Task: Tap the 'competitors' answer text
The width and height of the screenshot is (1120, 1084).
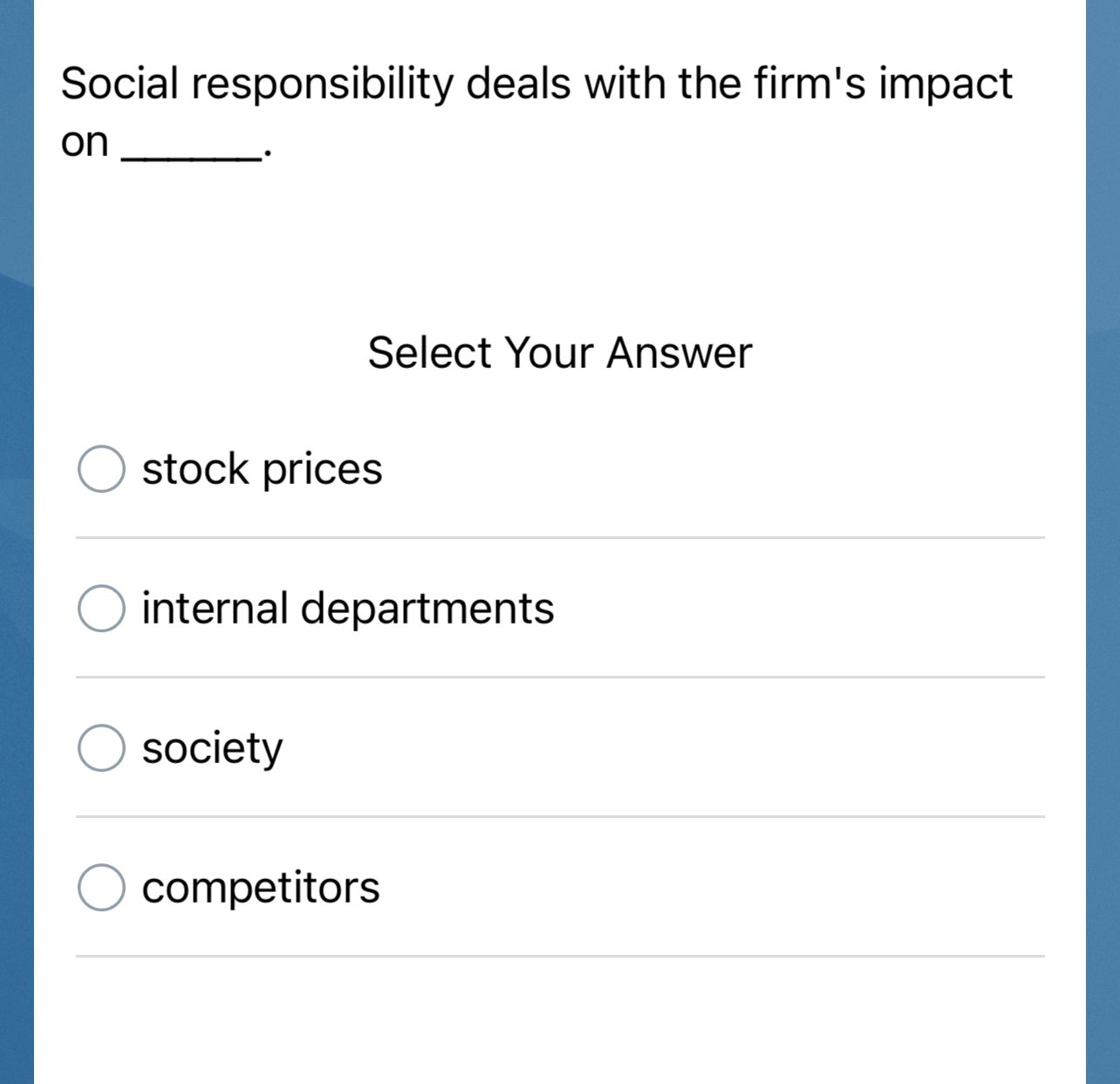Action: (x=260, y=887)
